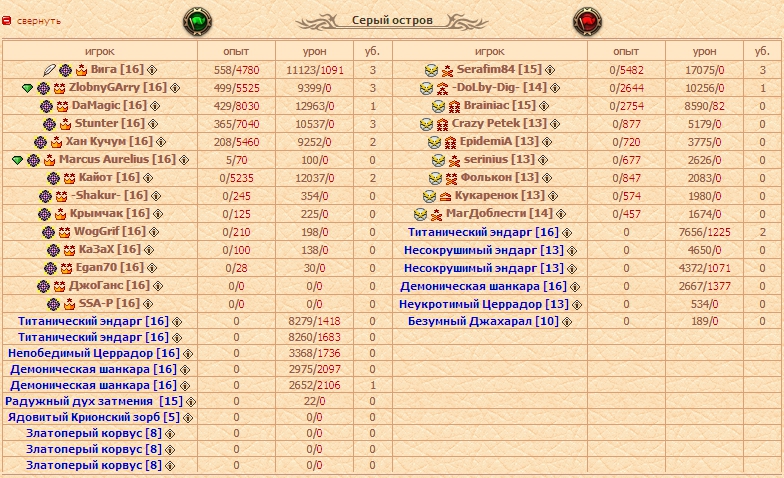Open player profile SSA-P [16]
This screenshot has height=478, width=784.
coord(109,303)
